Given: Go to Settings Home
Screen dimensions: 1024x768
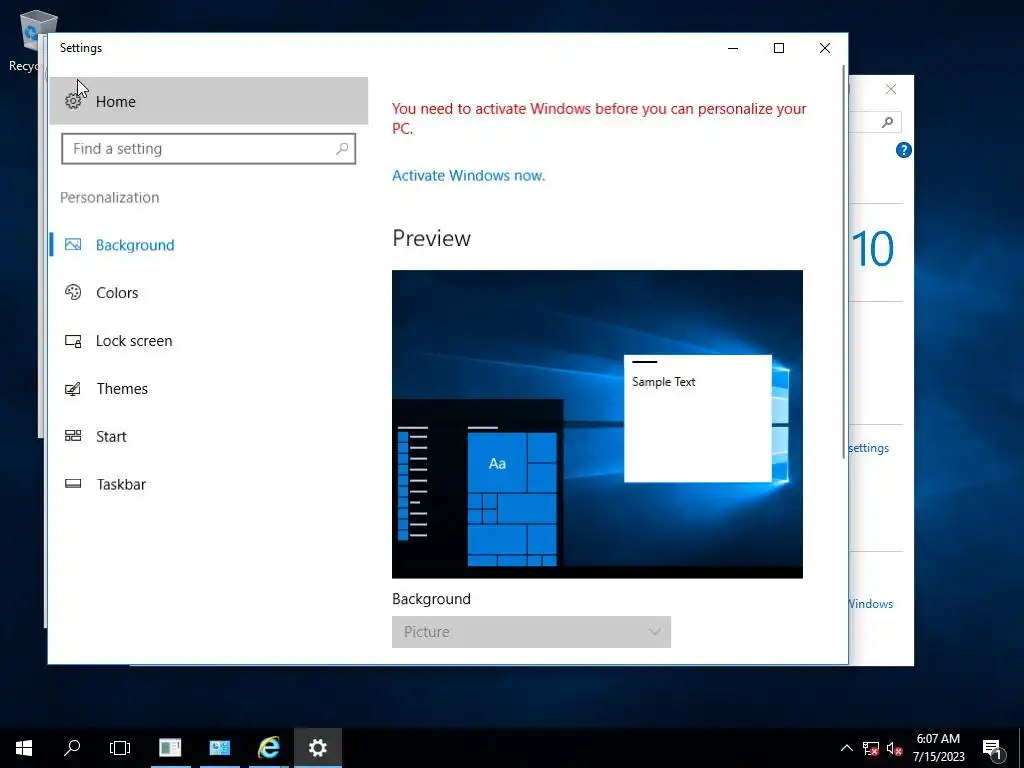Looking at the screenshot, I should coord(208,101).
